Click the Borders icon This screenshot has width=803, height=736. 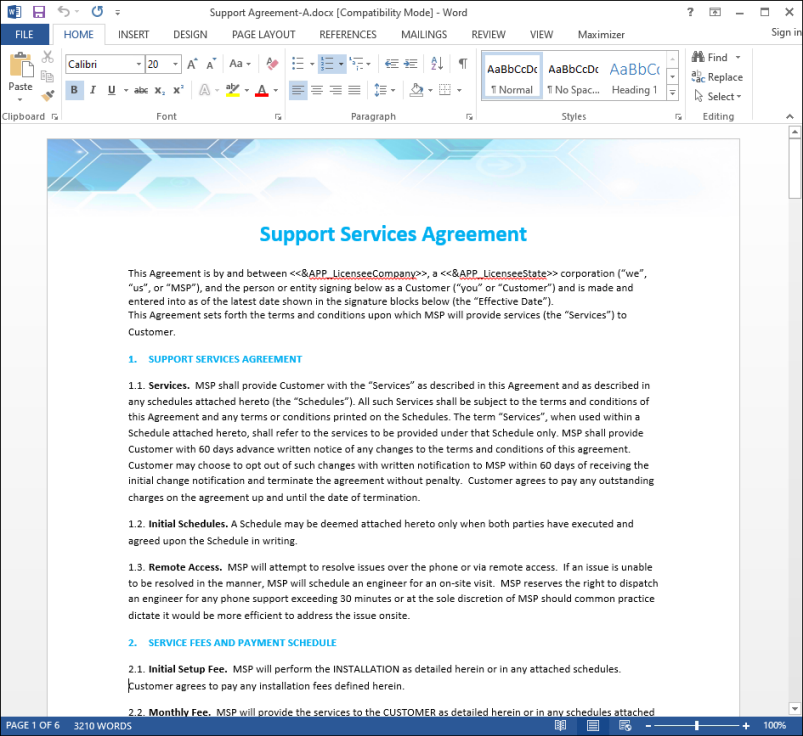click(x=445, y=90)
